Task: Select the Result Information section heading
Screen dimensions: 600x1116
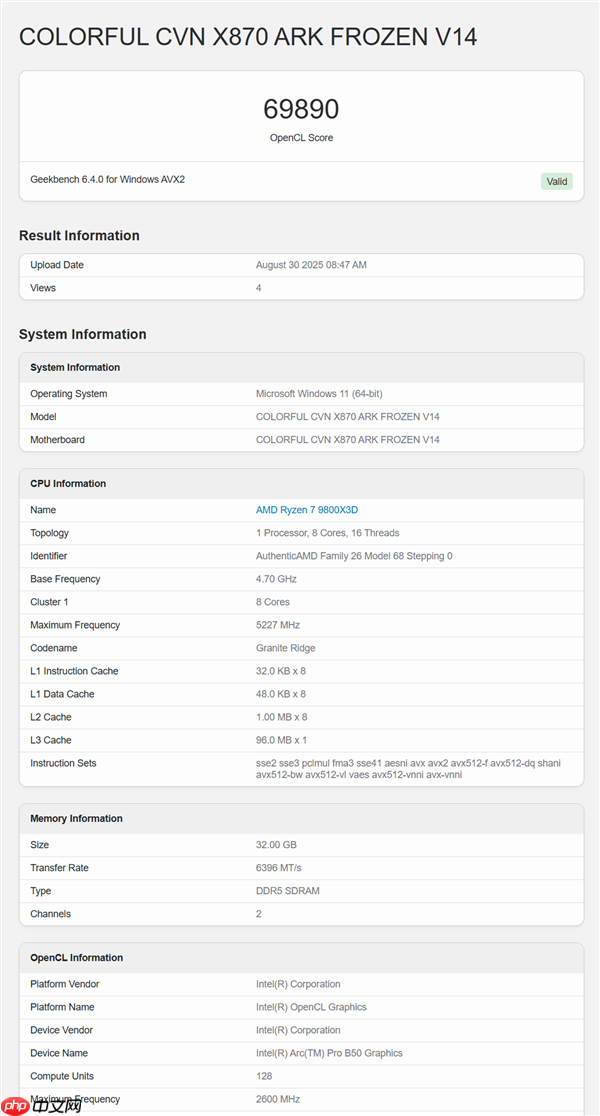Action: point(79,236)
